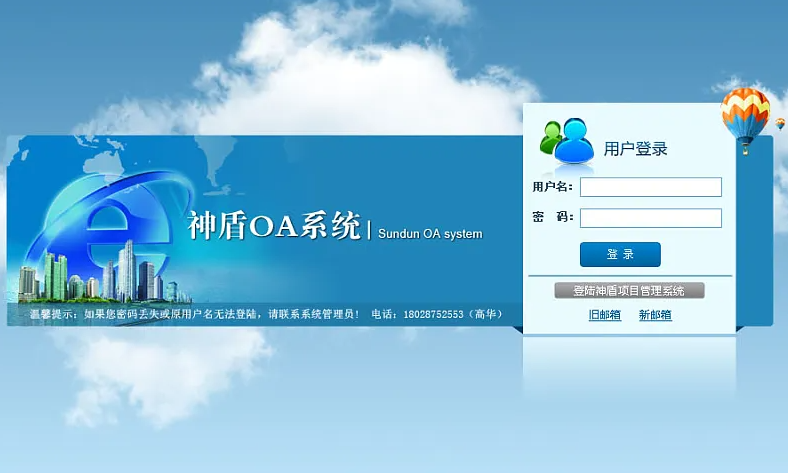Click the 密码 password input field
Viewport: 788px width, 473px height.
coord(651,218)
